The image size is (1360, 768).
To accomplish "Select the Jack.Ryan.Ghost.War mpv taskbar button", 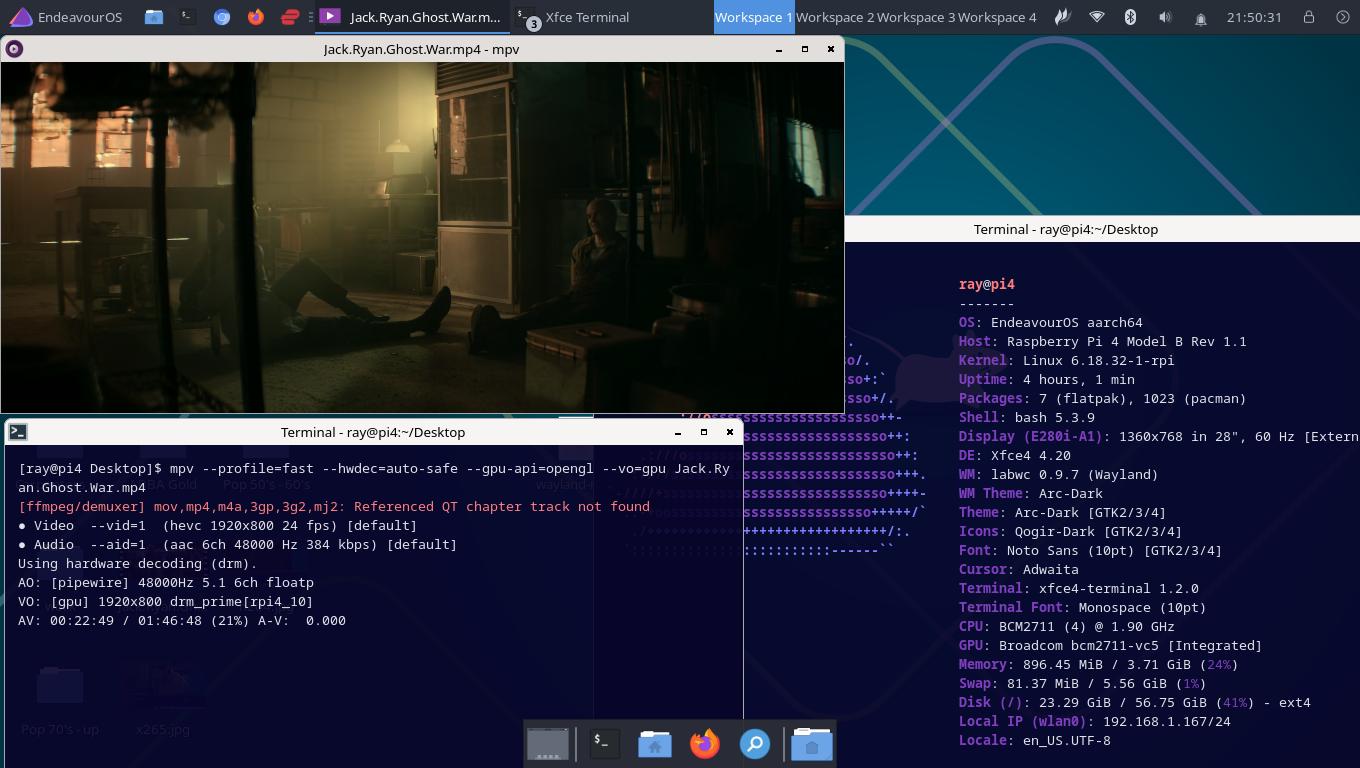I will click(411, 17).
